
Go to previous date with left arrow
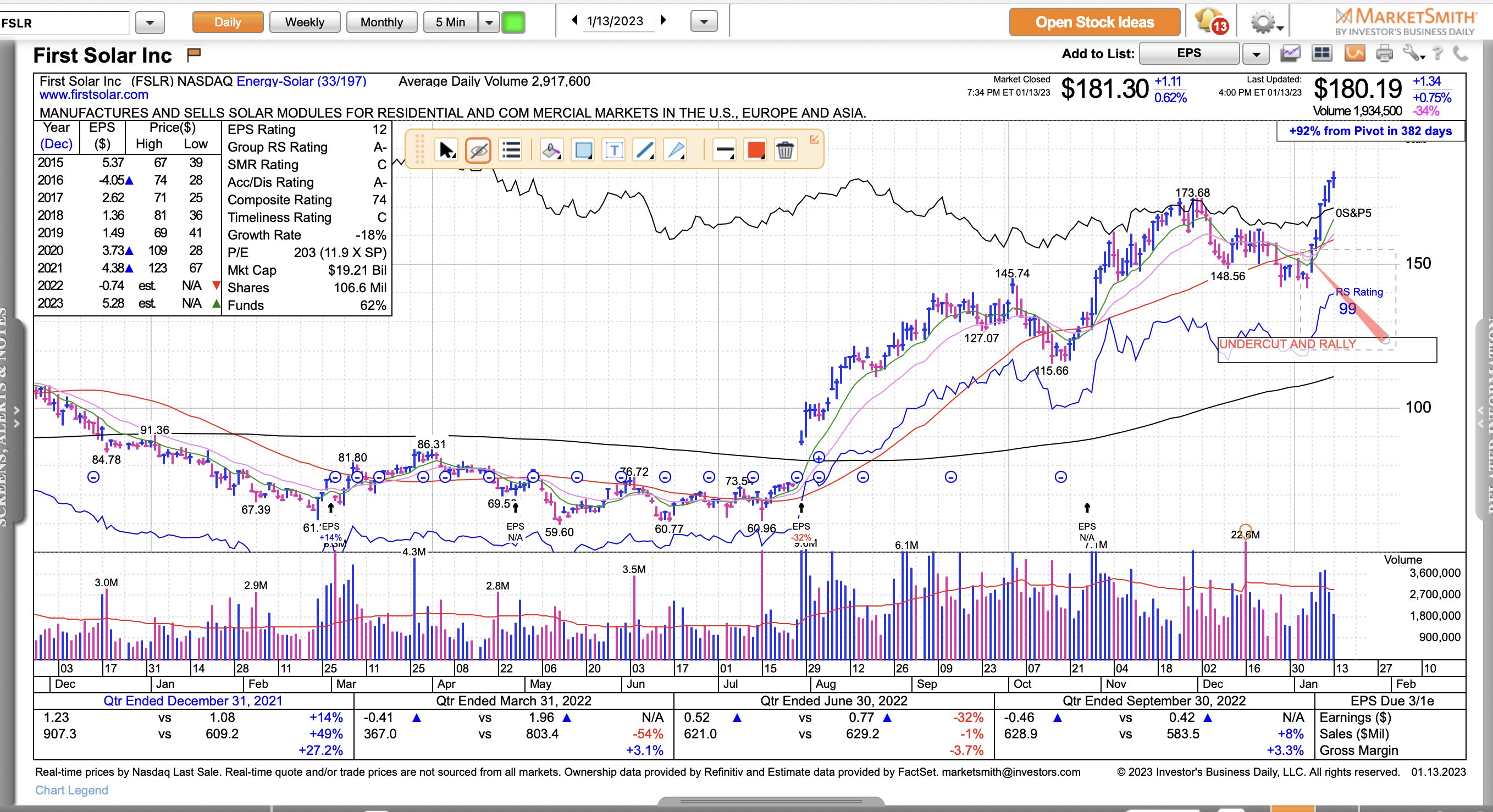(574, 20)
